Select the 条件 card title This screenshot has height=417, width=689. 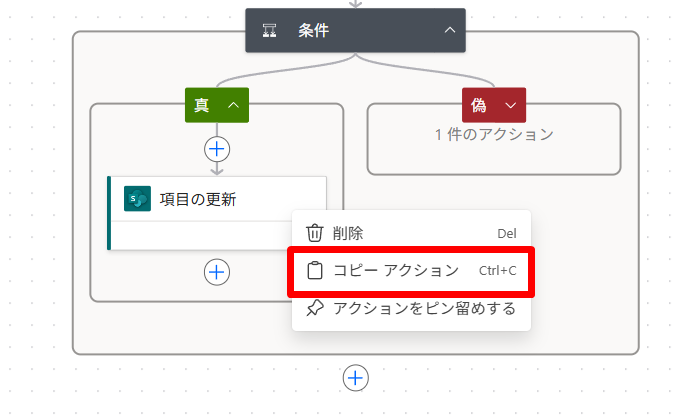tap(313, 30)
